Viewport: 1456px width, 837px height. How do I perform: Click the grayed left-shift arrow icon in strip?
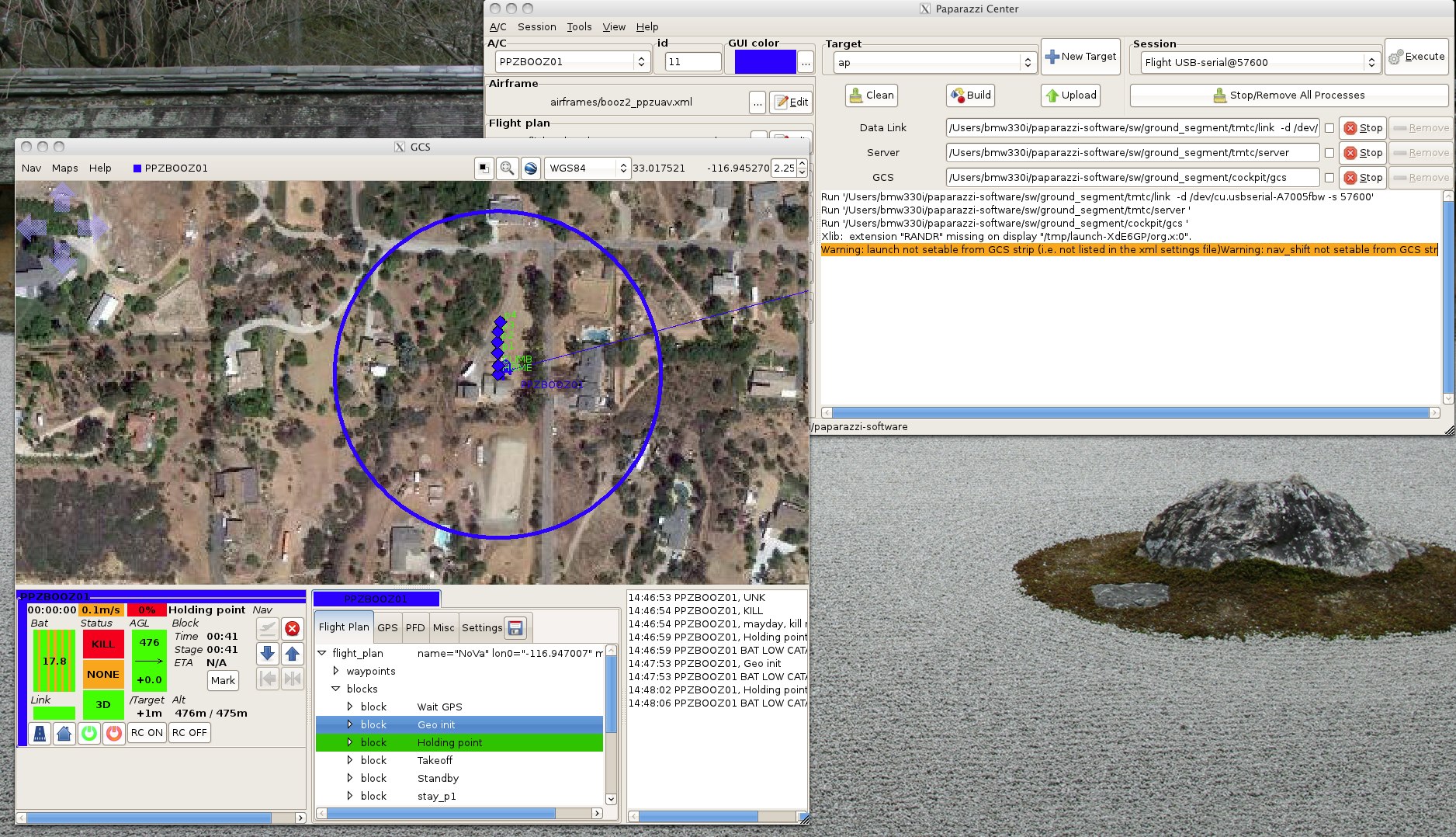click(x=267, y=679)
